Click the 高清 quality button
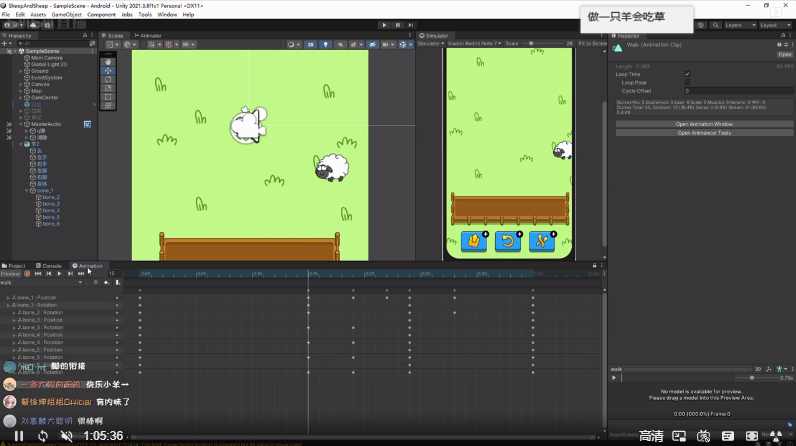The image size is (796, 446). [x=651, y=436]
